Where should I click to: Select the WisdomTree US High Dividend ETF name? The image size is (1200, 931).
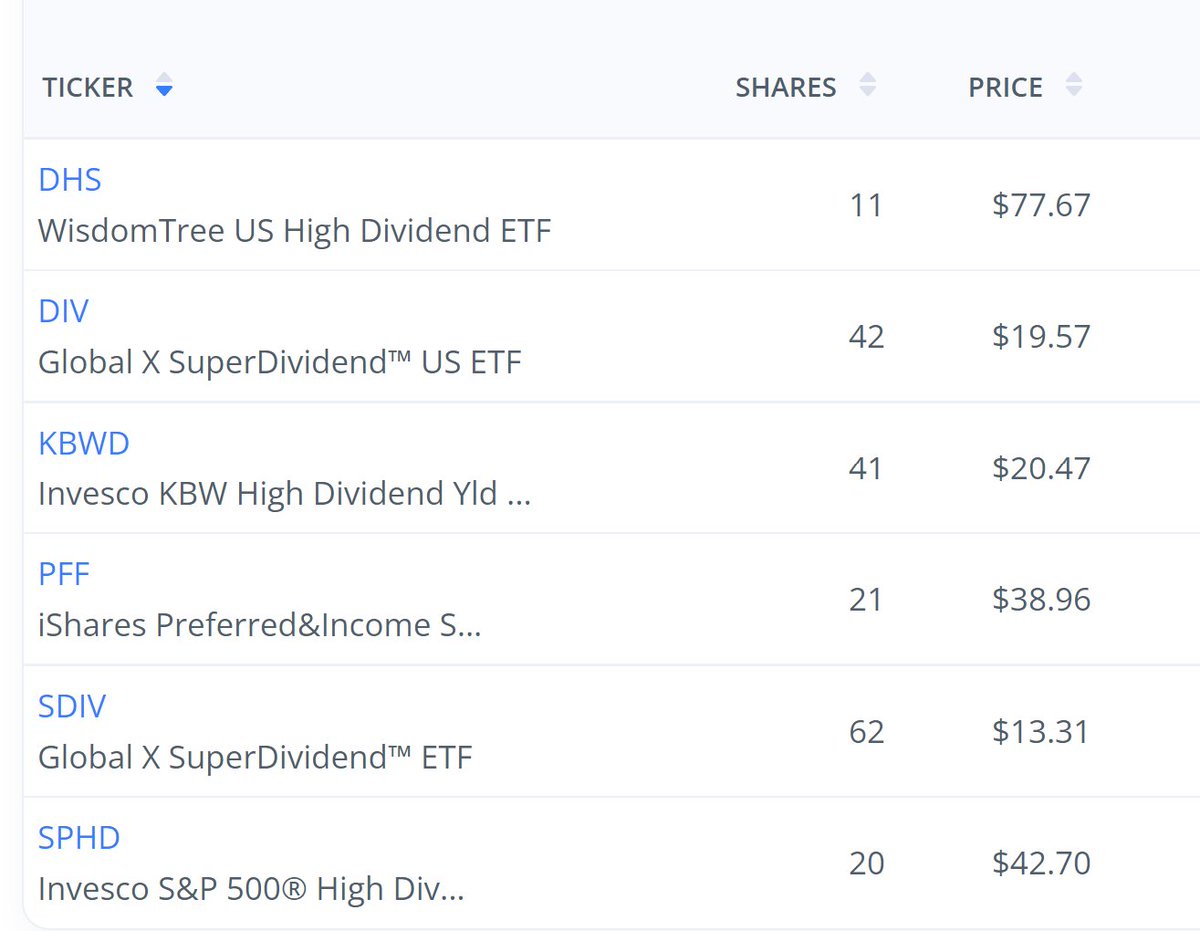294,231
